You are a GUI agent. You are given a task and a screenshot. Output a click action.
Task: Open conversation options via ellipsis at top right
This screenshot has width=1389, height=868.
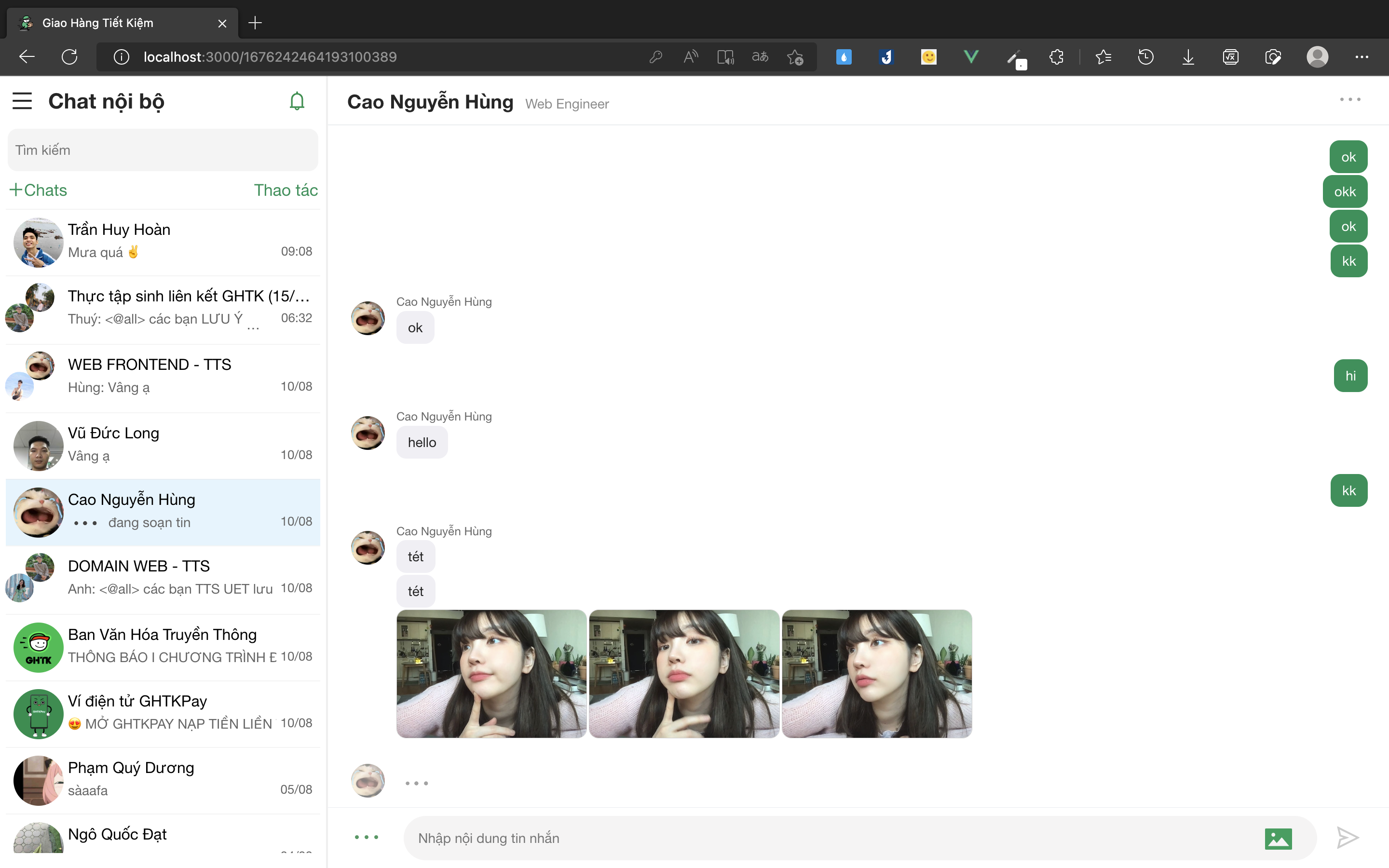(x=1350, y=99)
